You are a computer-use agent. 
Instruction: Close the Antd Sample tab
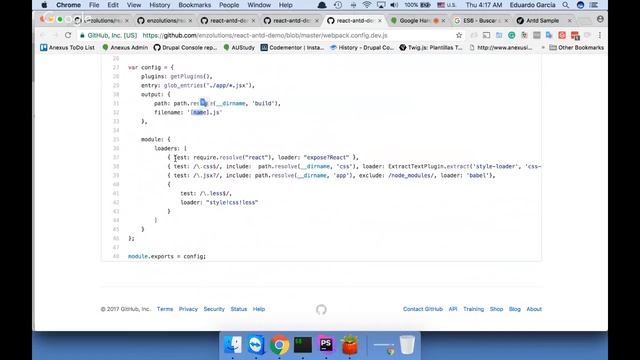(x=569, y=20)
